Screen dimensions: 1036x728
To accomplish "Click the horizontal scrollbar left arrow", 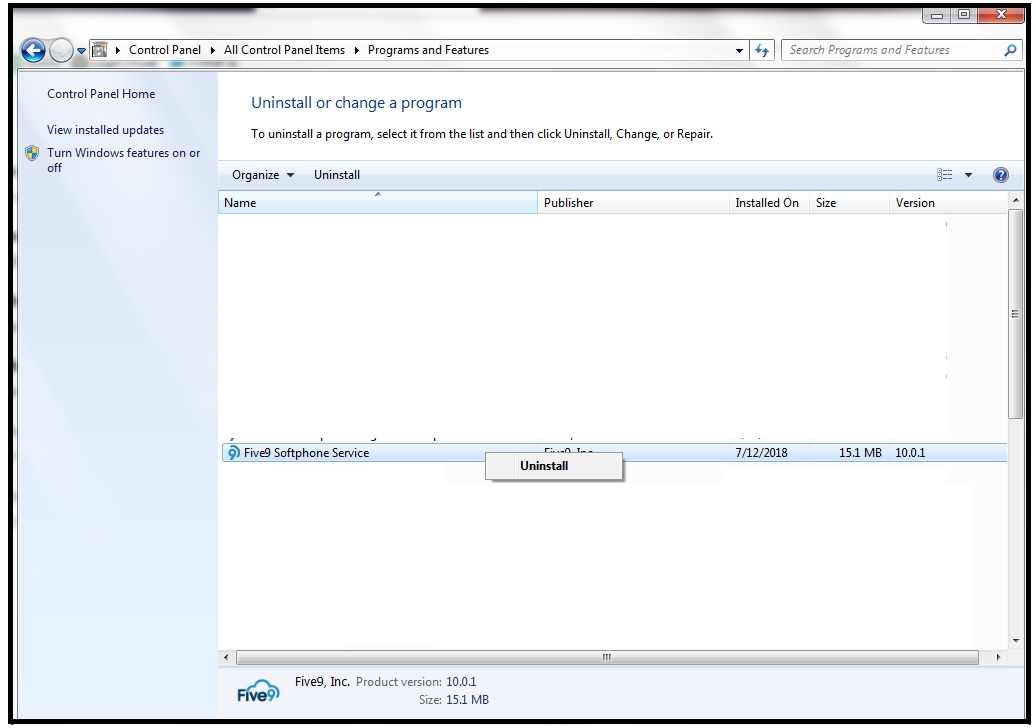I will tap(226, 657).
